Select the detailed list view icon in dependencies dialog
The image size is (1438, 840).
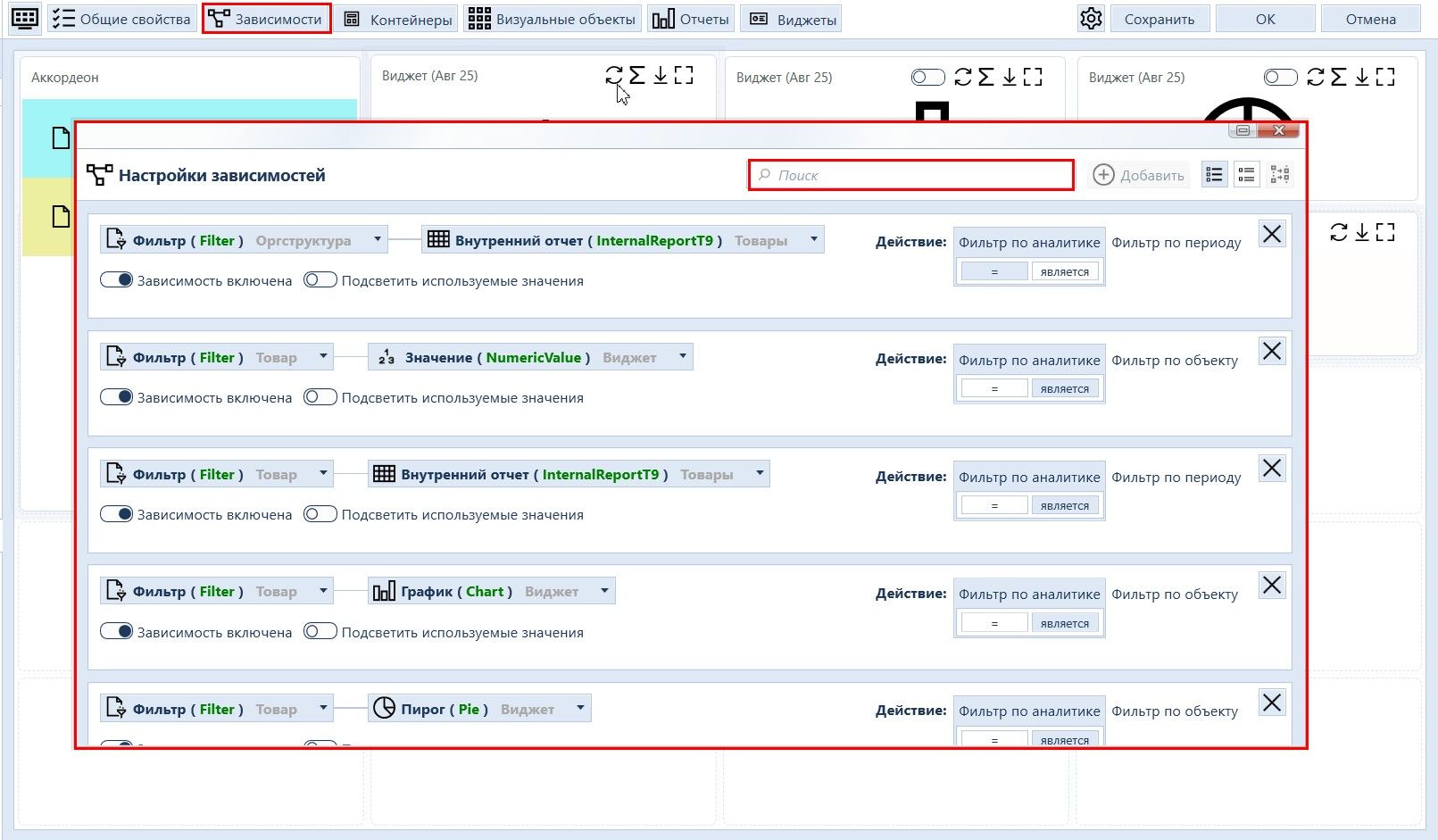click(1214, 175)
